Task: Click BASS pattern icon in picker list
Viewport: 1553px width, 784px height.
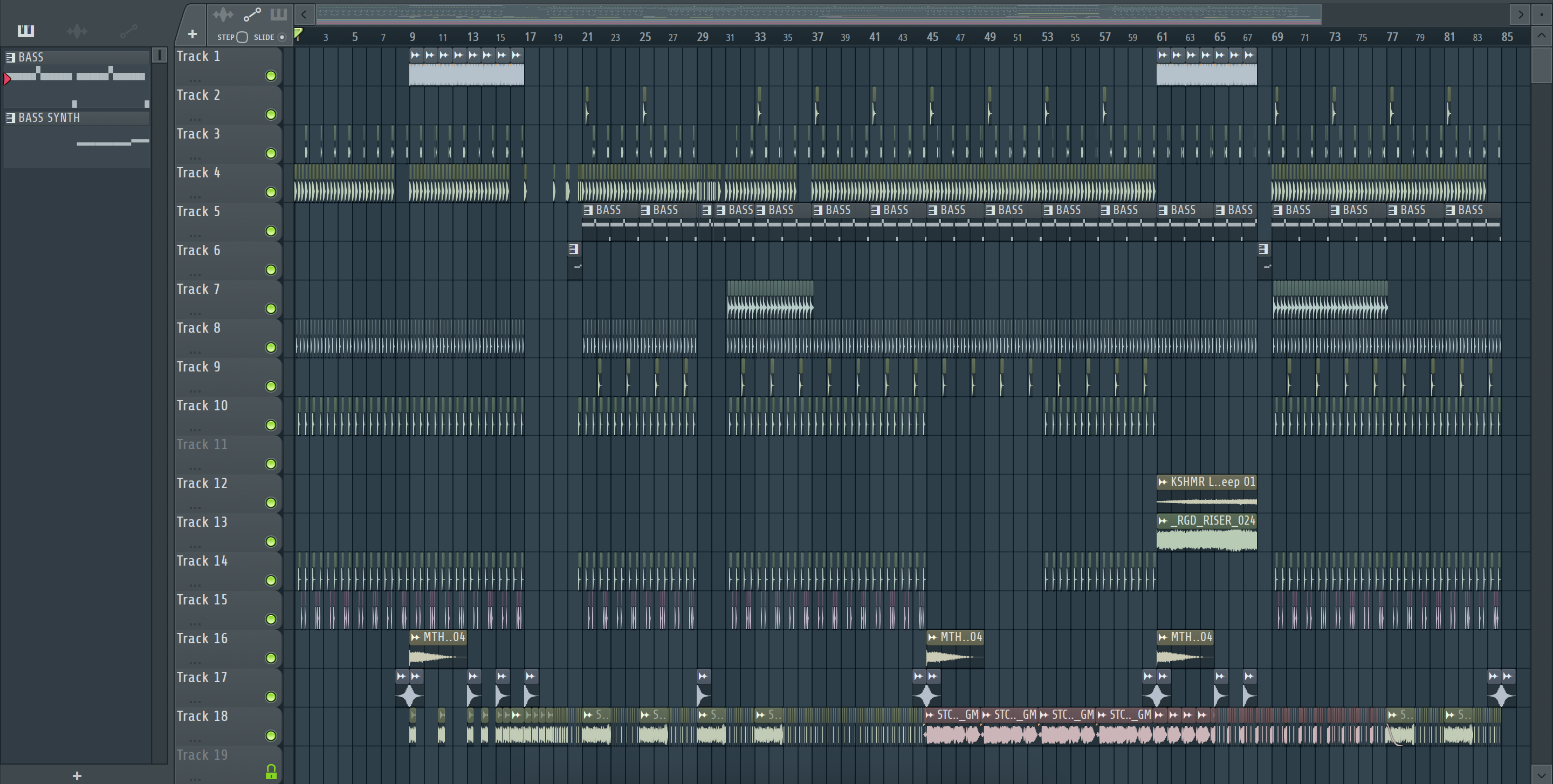Action: [x=11, y=57]
